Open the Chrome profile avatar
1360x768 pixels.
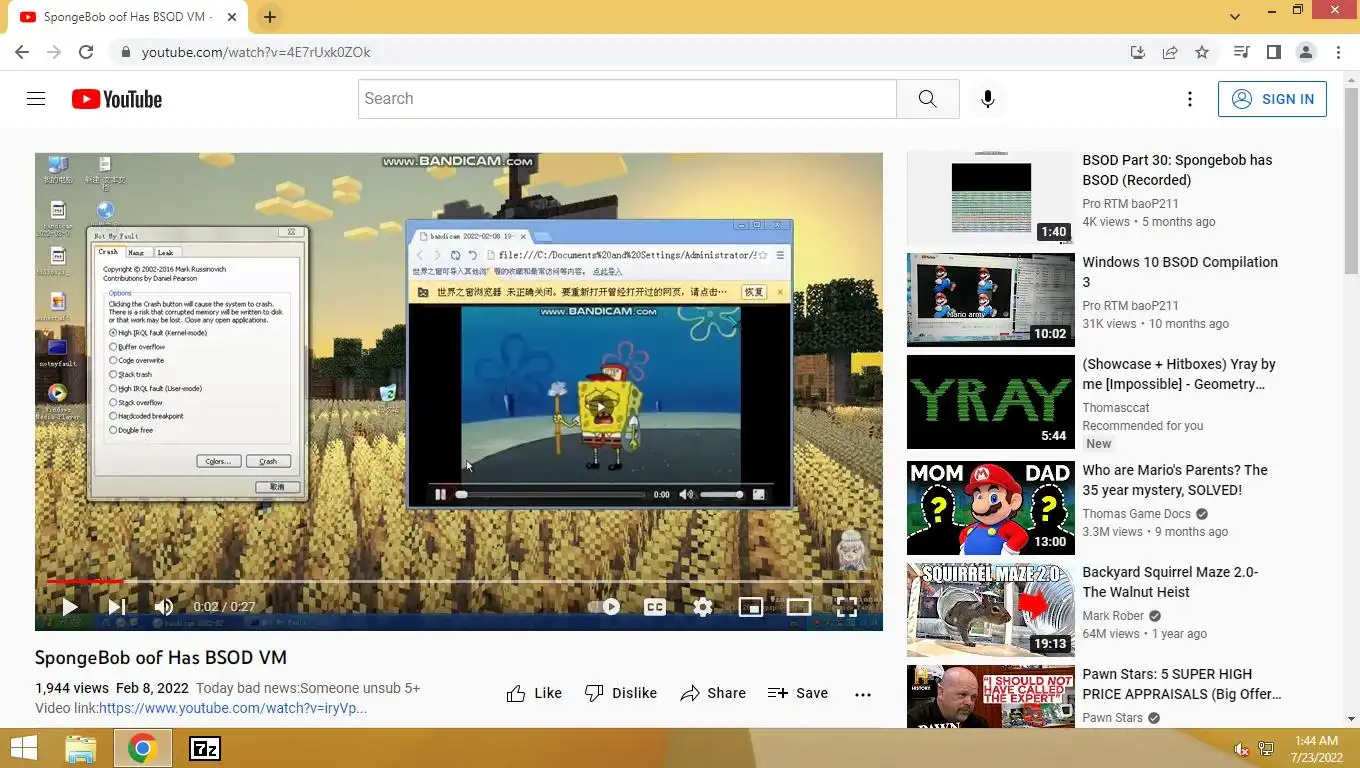tap(1305, 52)
